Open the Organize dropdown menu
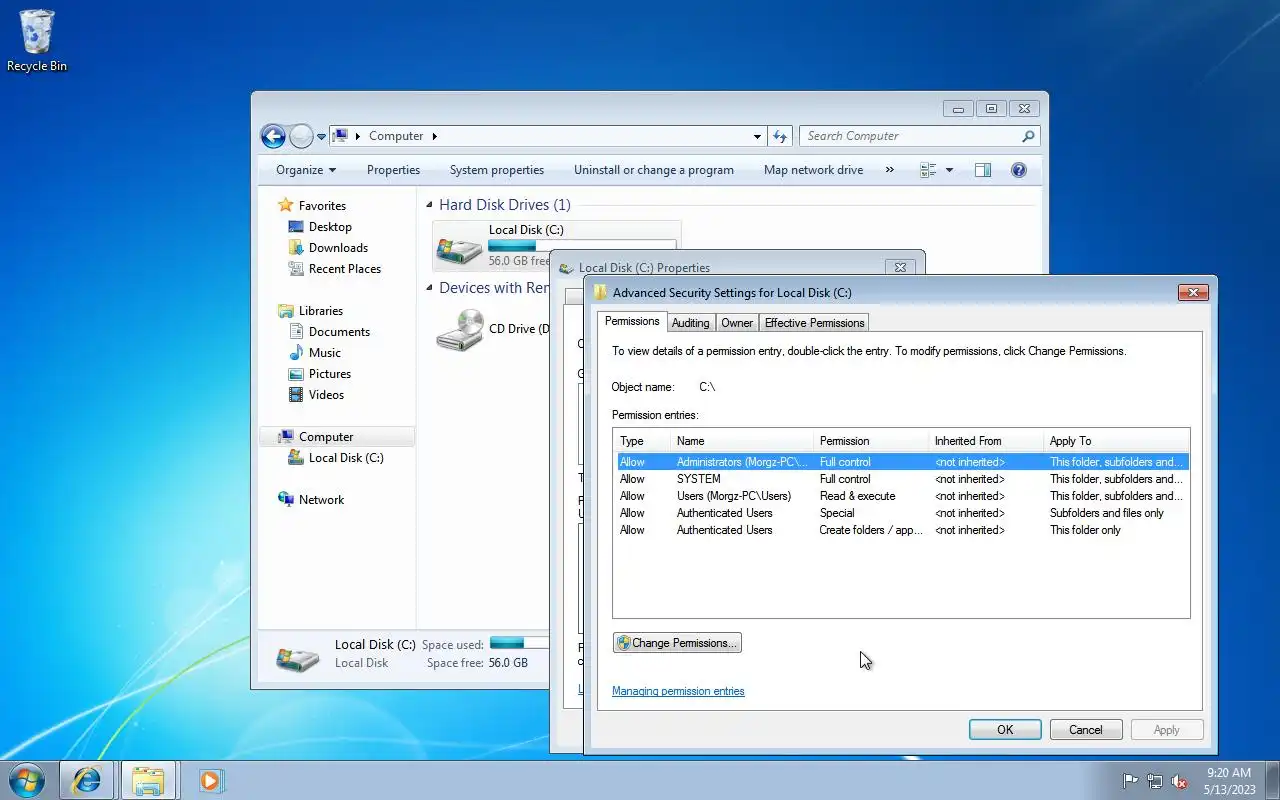 point(306,170)
